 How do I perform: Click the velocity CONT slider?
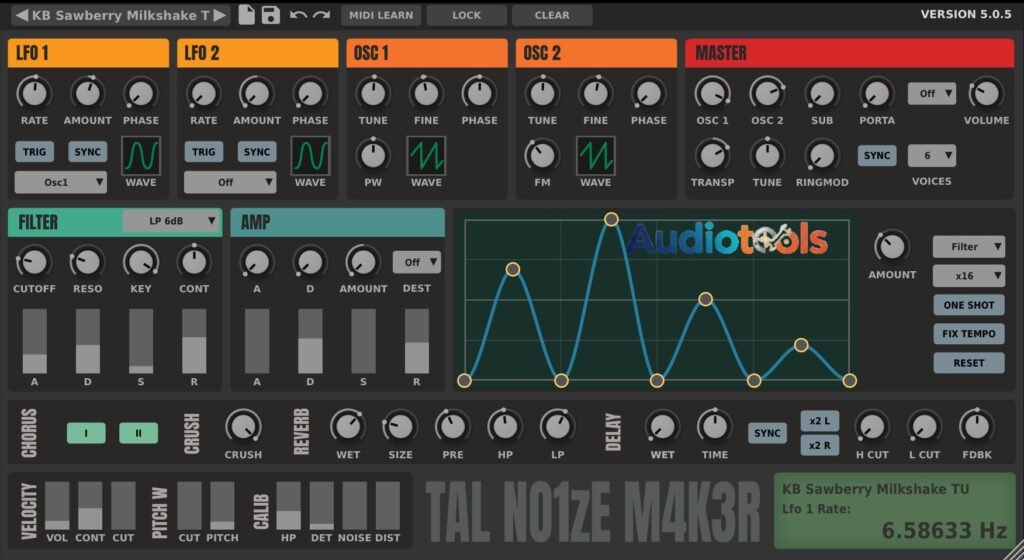pos(90,506)
